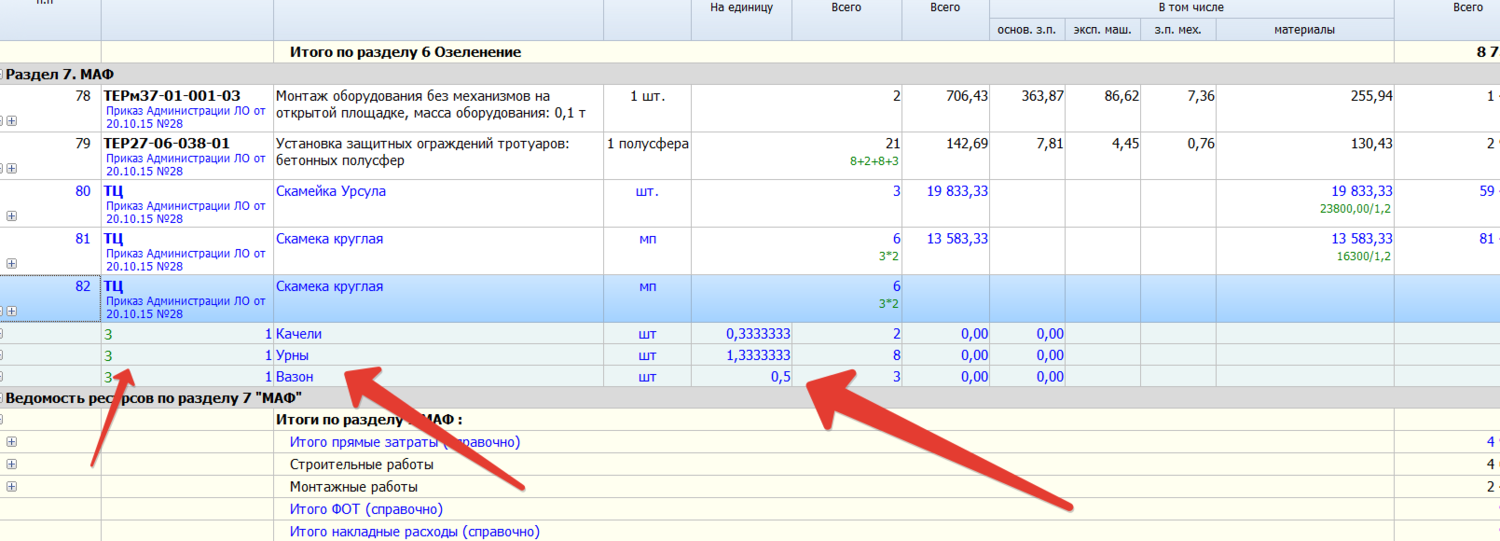Collapse the Раздел 7. МАФ section
The height and width of the screenshot is (541, 1500).
click(3, 74)
